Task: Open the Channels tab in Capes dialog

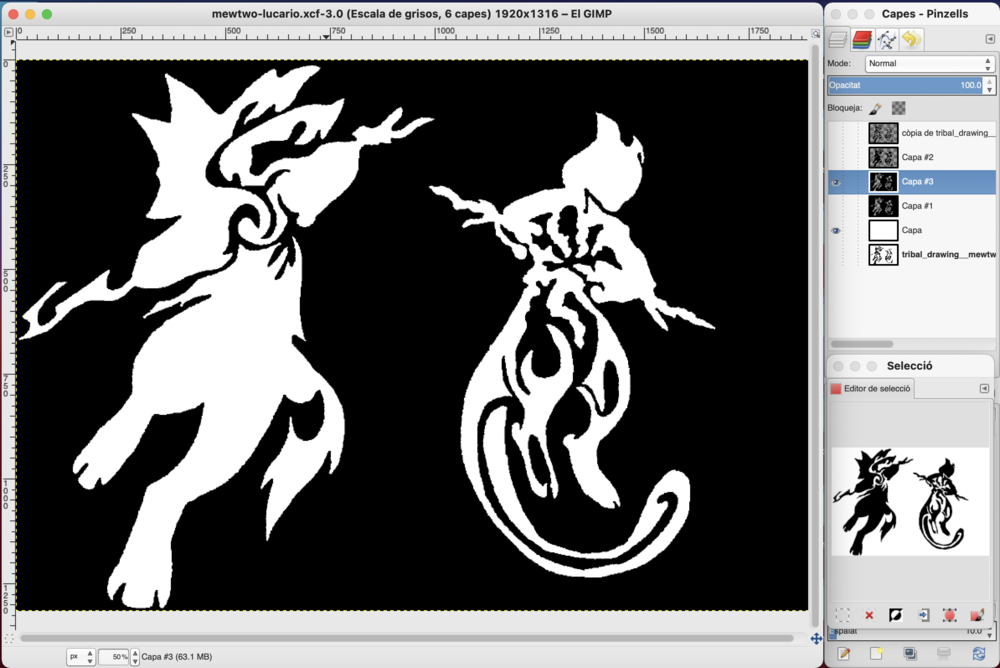Action: (862, 40)
